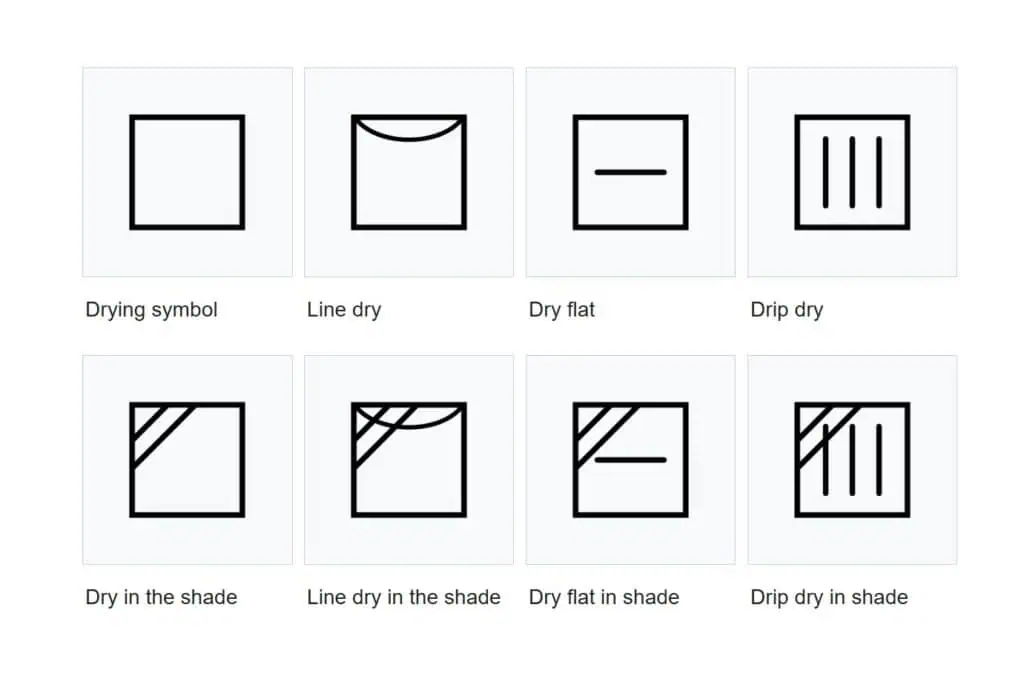Select the Line dry in the shade icon
Viewport: 1024px width, 676px height.
coord(409,460)
